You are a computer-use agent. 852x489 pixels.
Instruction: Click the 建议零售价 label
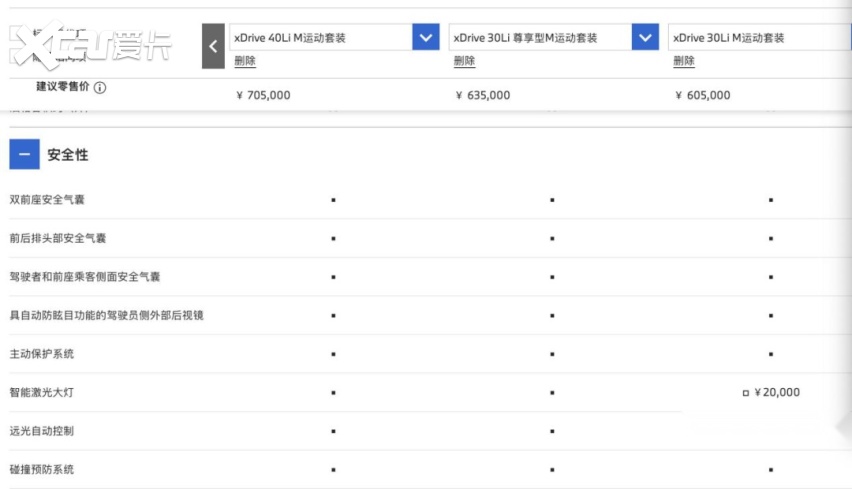point(62,86)
